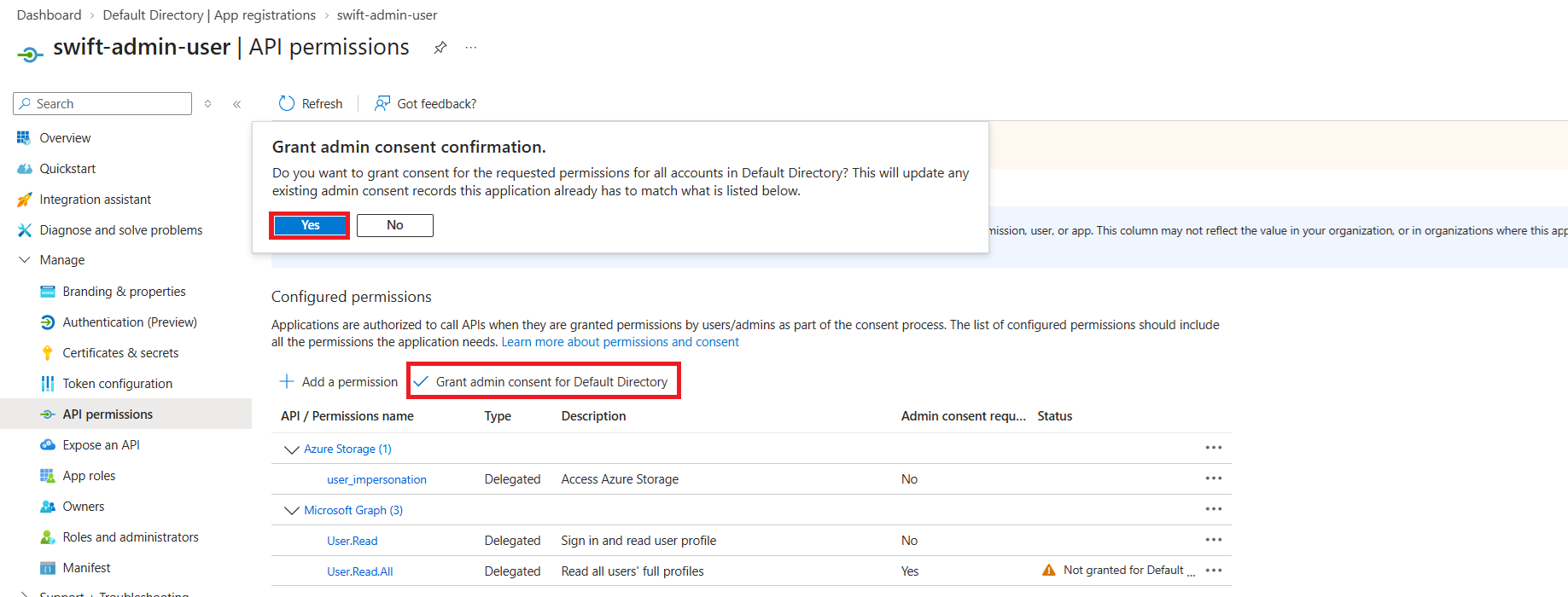
Task: Open the Azure Storage (1) link
Action: (x=347, y=449)
